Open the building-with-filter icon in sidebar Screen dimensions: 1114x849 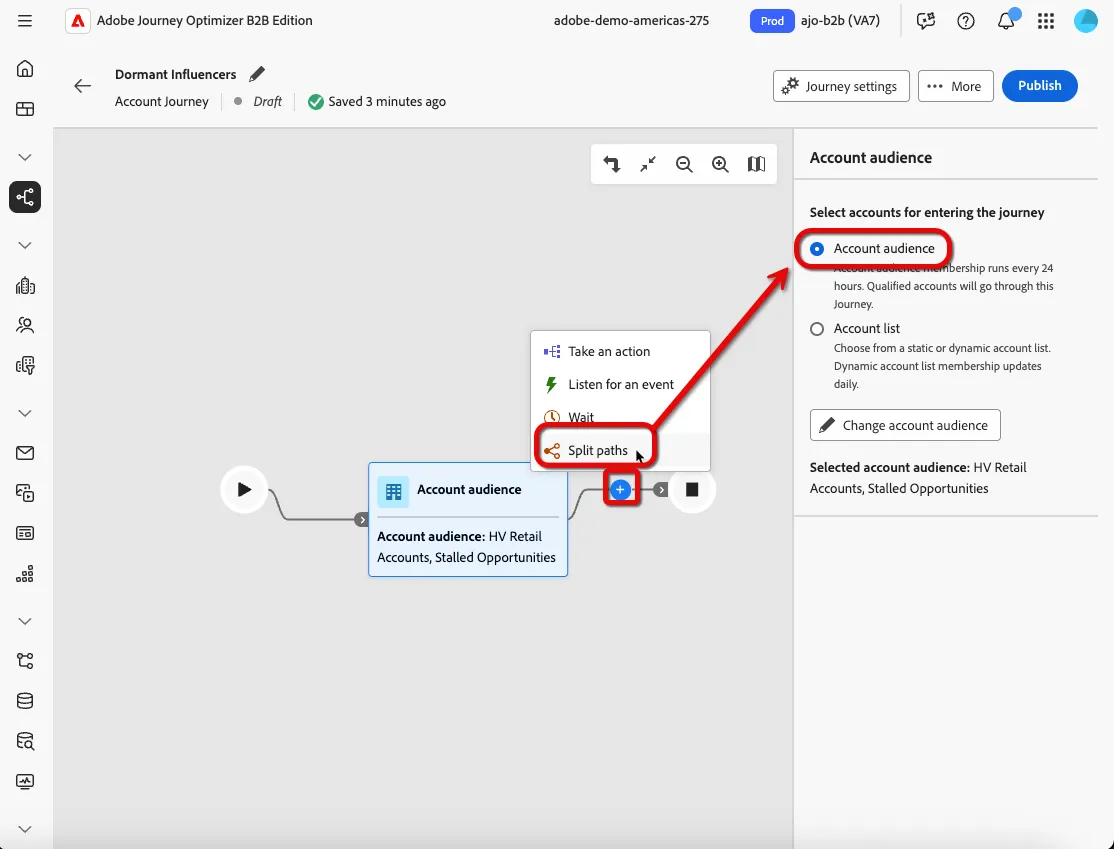(x=25, y=365)
